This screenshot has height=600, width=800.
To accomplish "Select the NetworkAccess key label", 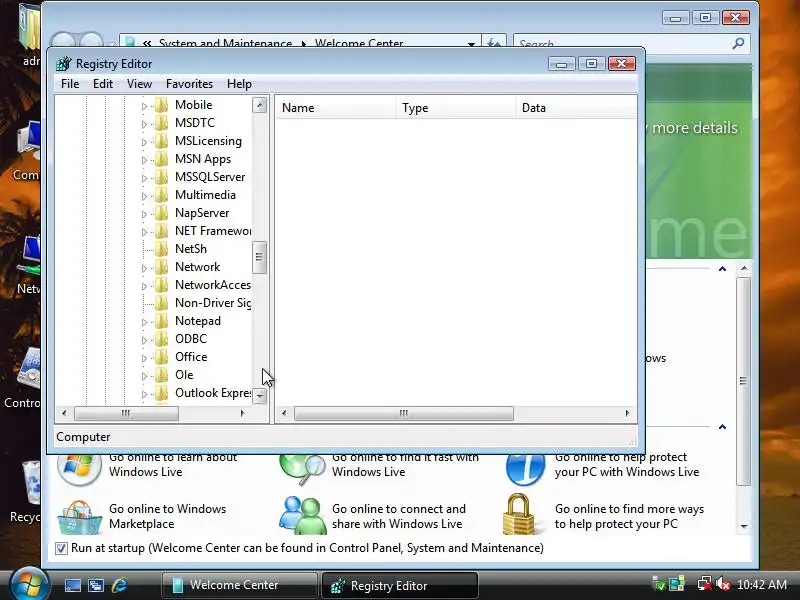I will [213, 285].
